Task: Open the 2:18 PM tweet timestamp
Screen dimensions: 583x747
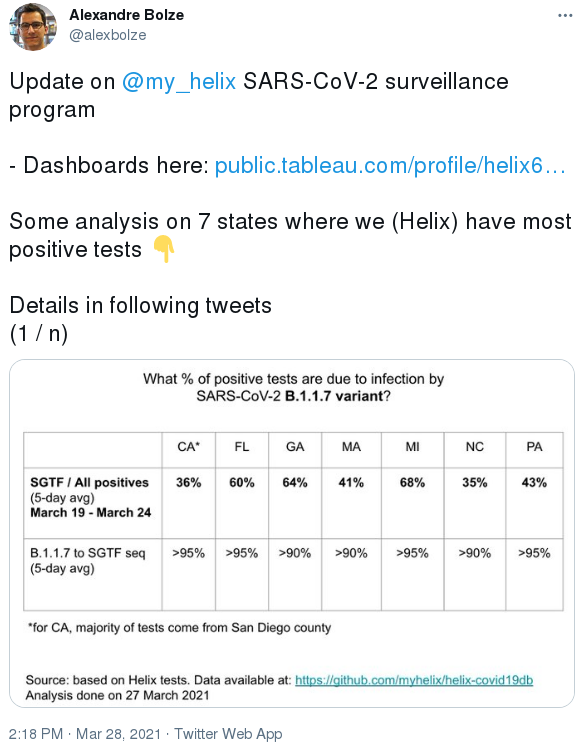Action: (x=36, y=734)
